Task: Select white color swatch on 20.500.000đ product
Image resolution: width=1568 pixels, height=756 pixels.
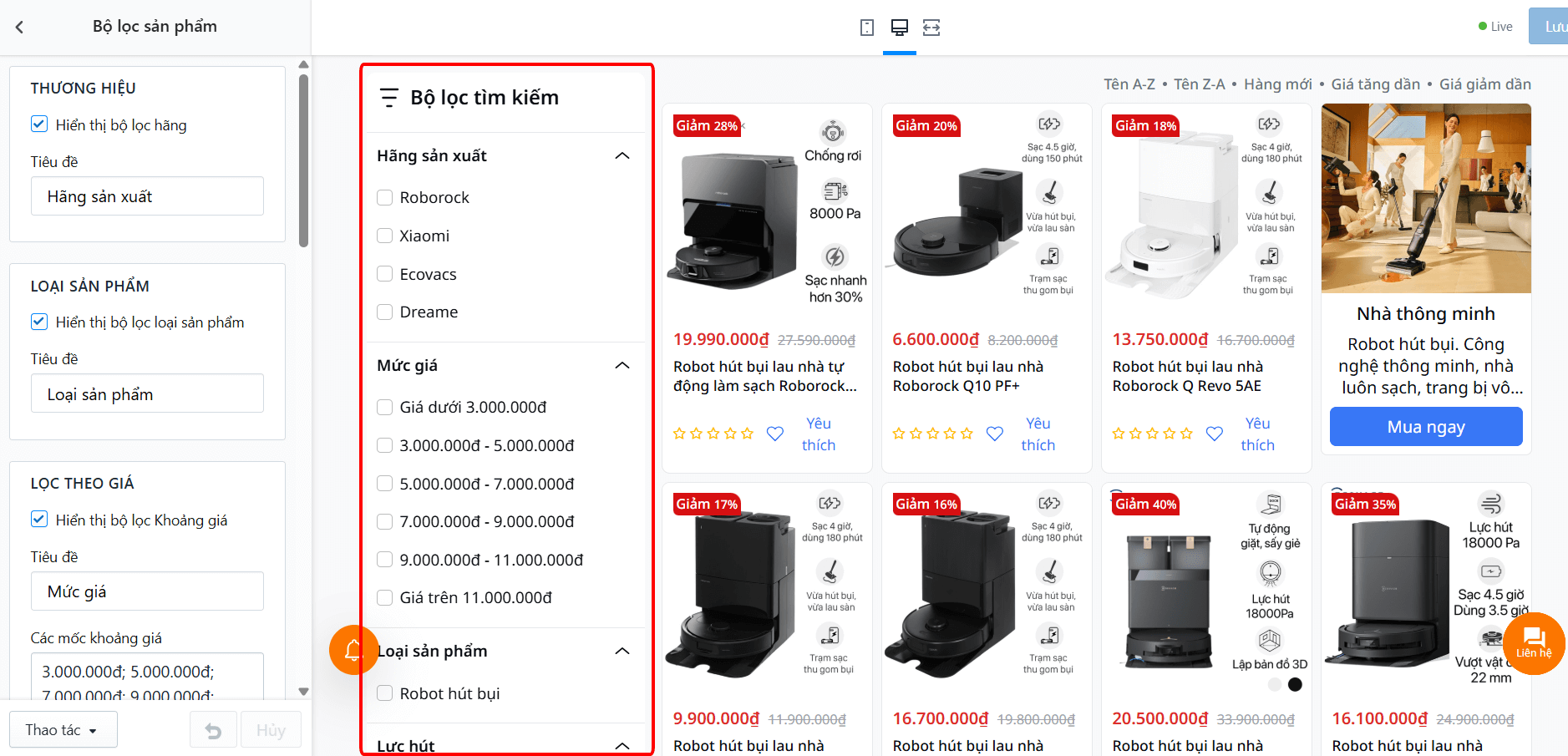Action: click(x=1275, y=685)
